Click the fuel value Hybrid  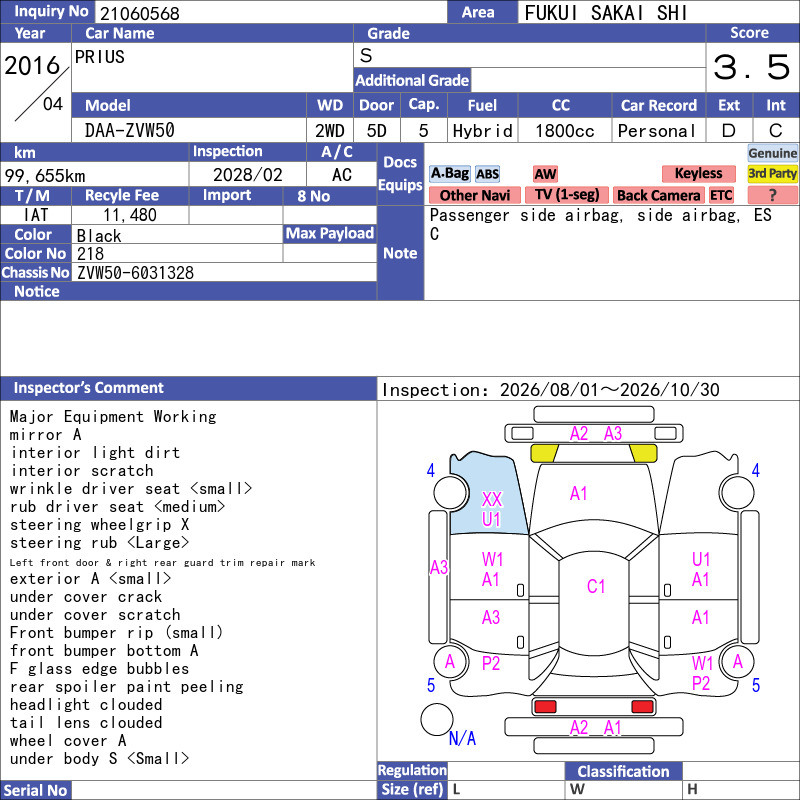coord(482,131)
